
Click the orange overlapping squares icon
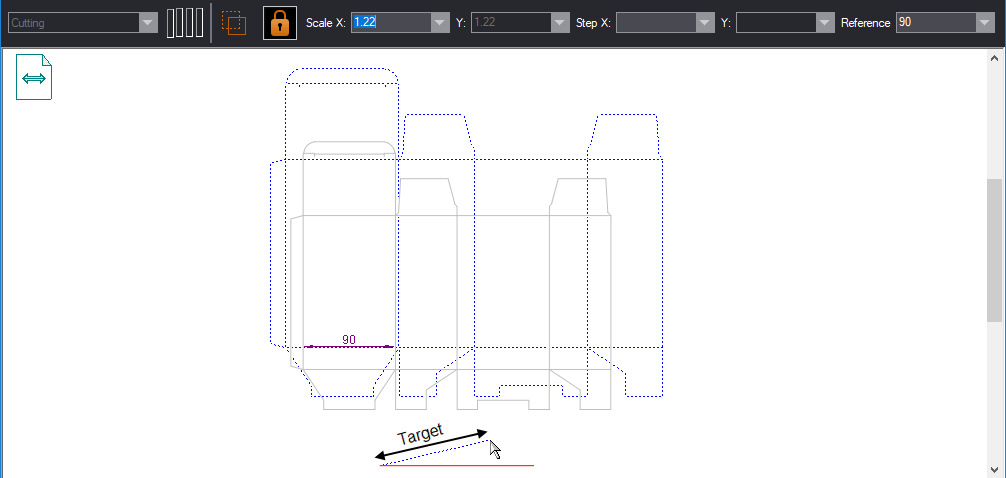click(233, 22)
